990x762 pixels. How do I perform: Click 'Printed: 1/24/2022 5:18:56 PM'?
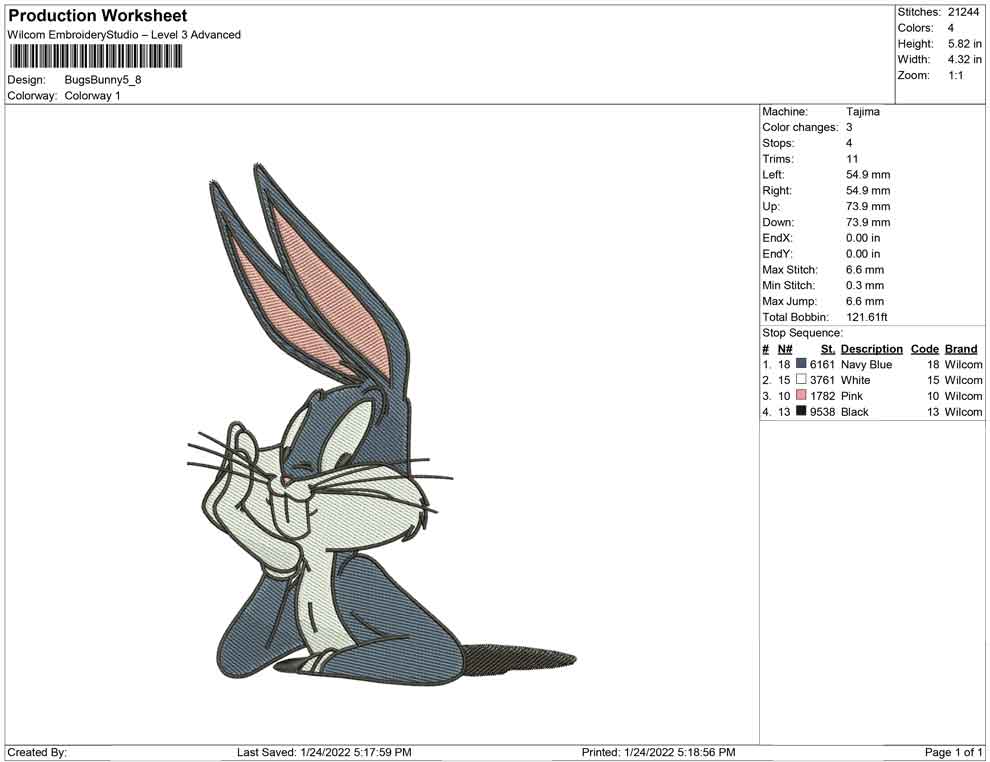659,752
